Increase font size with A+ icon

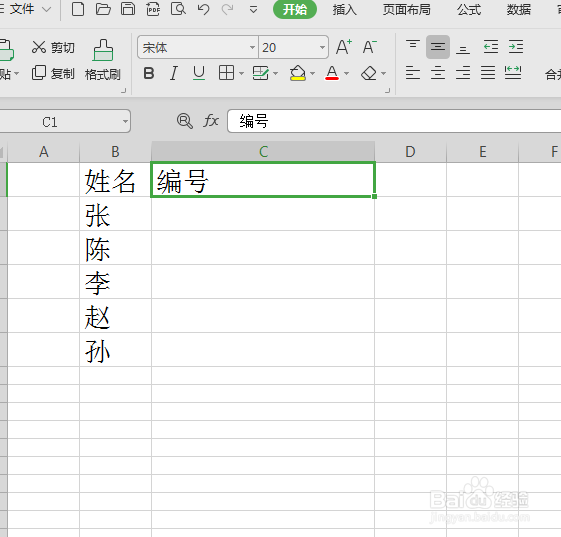click(344, 47)
